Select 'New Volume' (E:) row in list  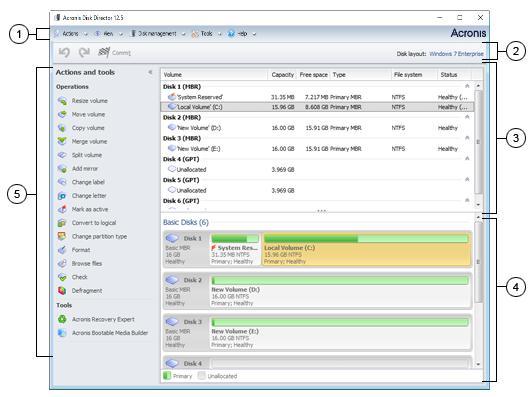pyautogui.click(x=317, y=148)
